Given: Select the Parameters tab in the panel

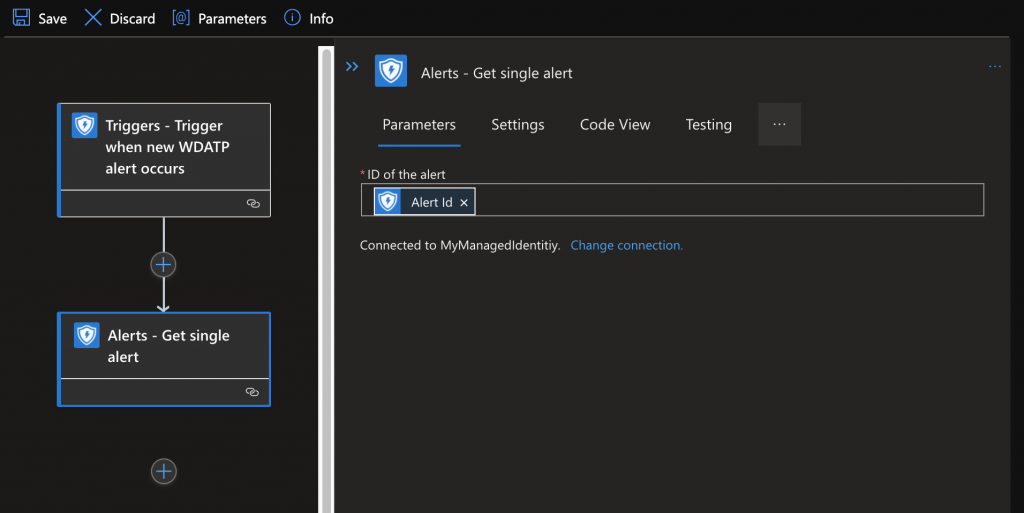Looking at the screenshot, I should coord(419,125).
